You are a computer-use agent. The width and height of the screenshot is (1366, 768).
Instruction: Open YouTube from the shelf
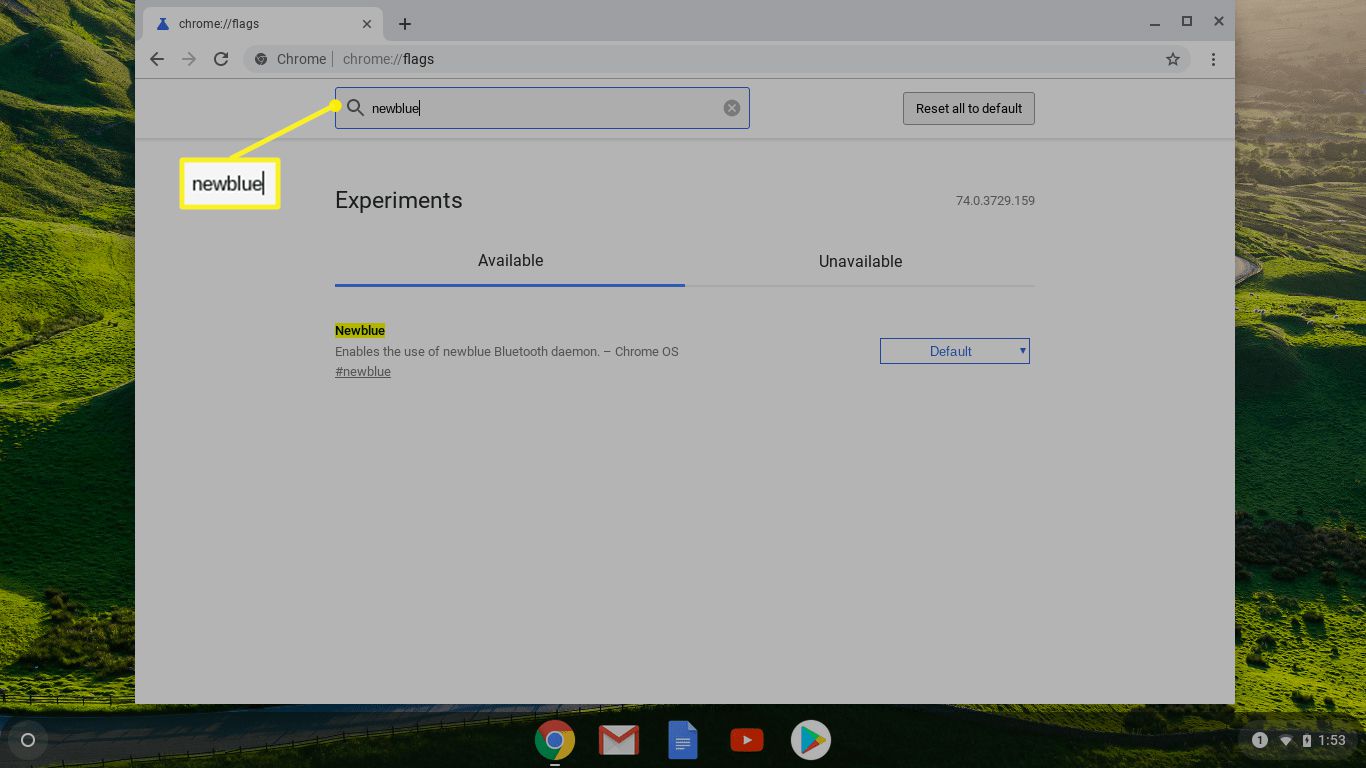(x=747, y=740)
